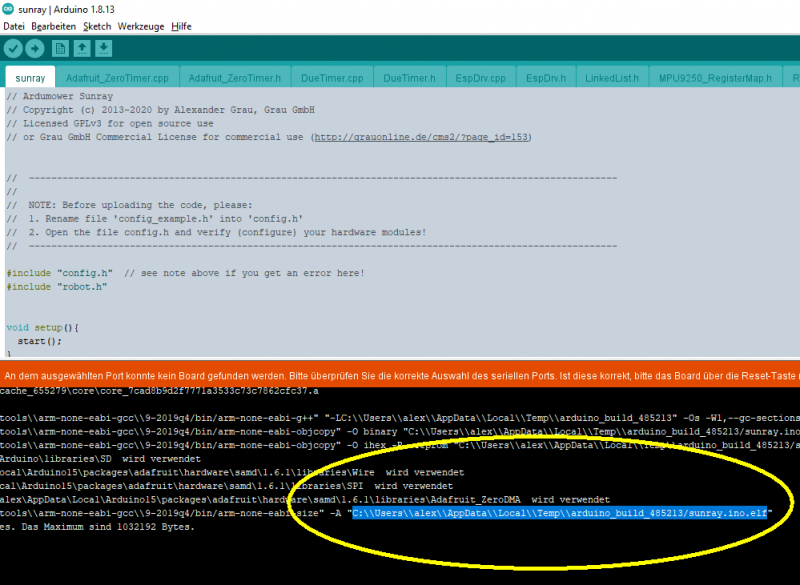Click the core_7cad8b9d2f7771a3533c73c7862cfc37.a console line

coord(159,391)
